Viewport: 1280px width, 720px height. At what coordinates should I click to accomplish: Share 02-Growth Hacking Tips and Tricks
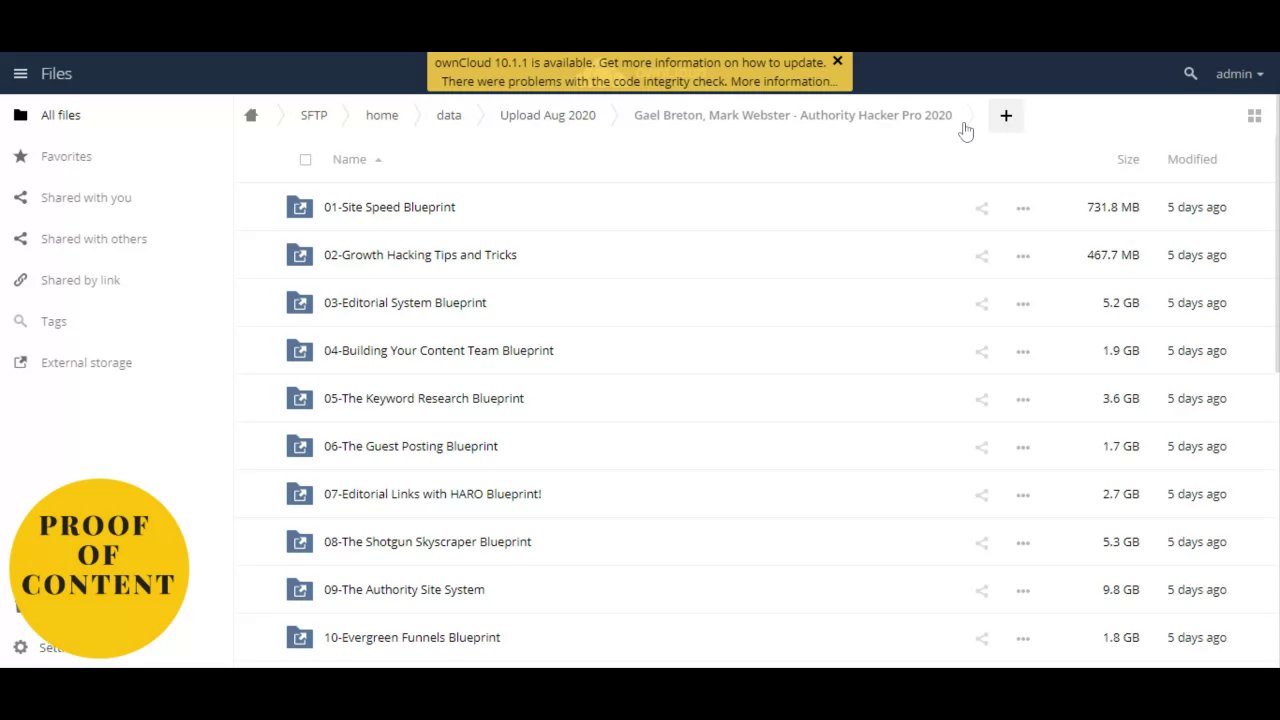(x=982, y=256)
